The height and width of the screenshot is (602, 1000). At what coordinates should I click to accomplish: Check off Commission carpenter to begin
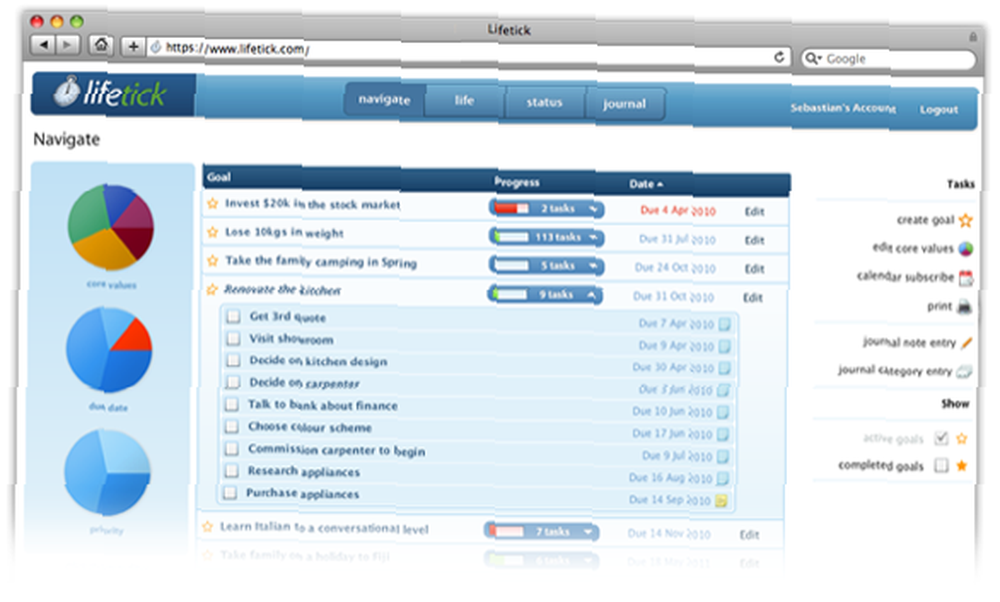click(x=232, y=448)
